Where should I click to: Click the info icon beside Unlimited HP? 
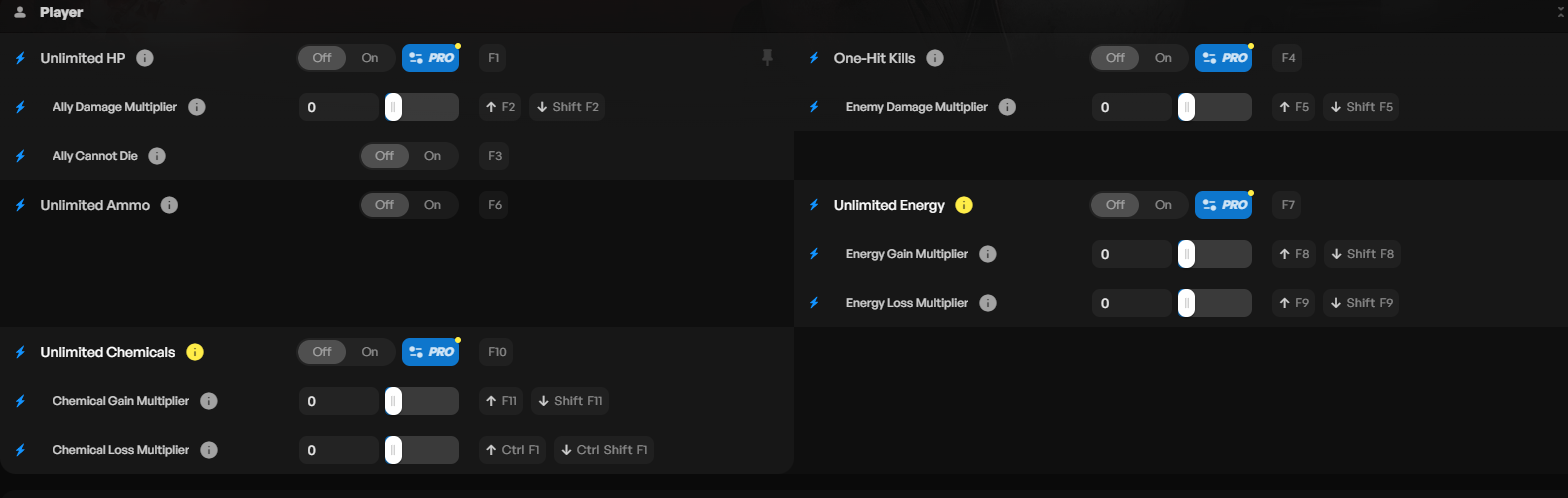(x=145, y=58)
